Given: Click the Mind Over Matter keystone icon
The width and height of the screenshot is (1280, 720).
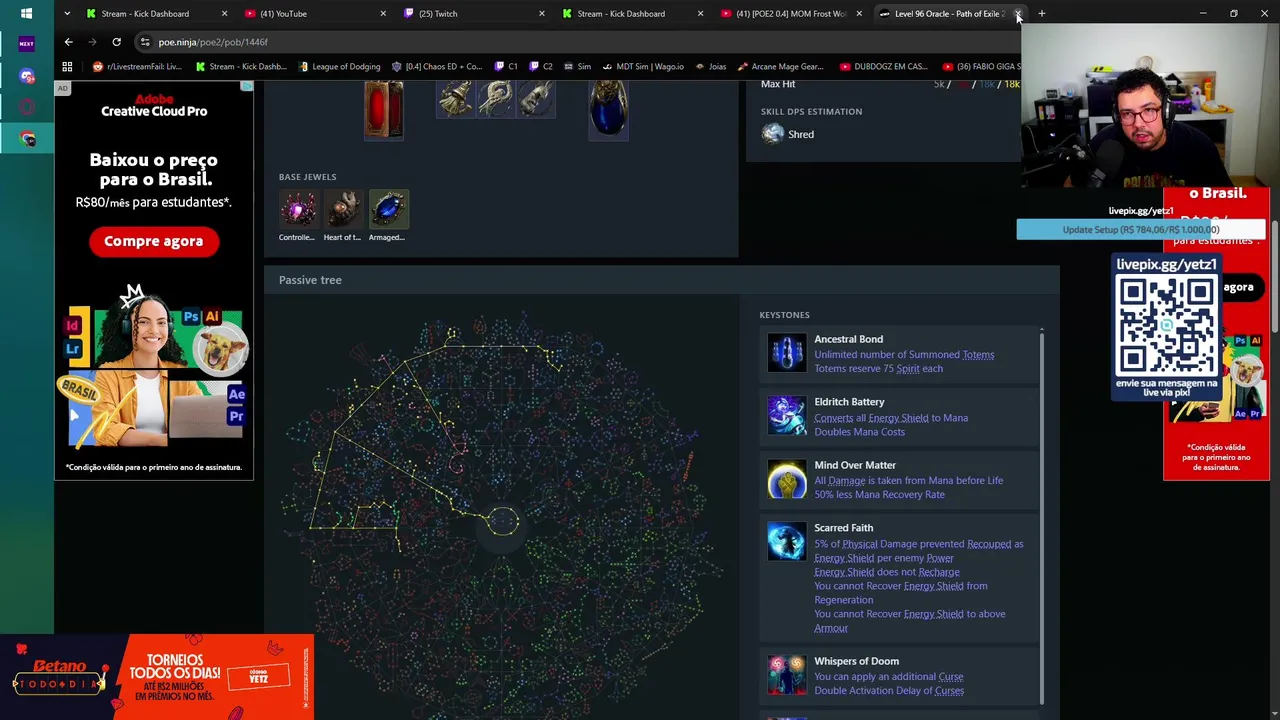Looking at the screenshot, I should point(786,479).
